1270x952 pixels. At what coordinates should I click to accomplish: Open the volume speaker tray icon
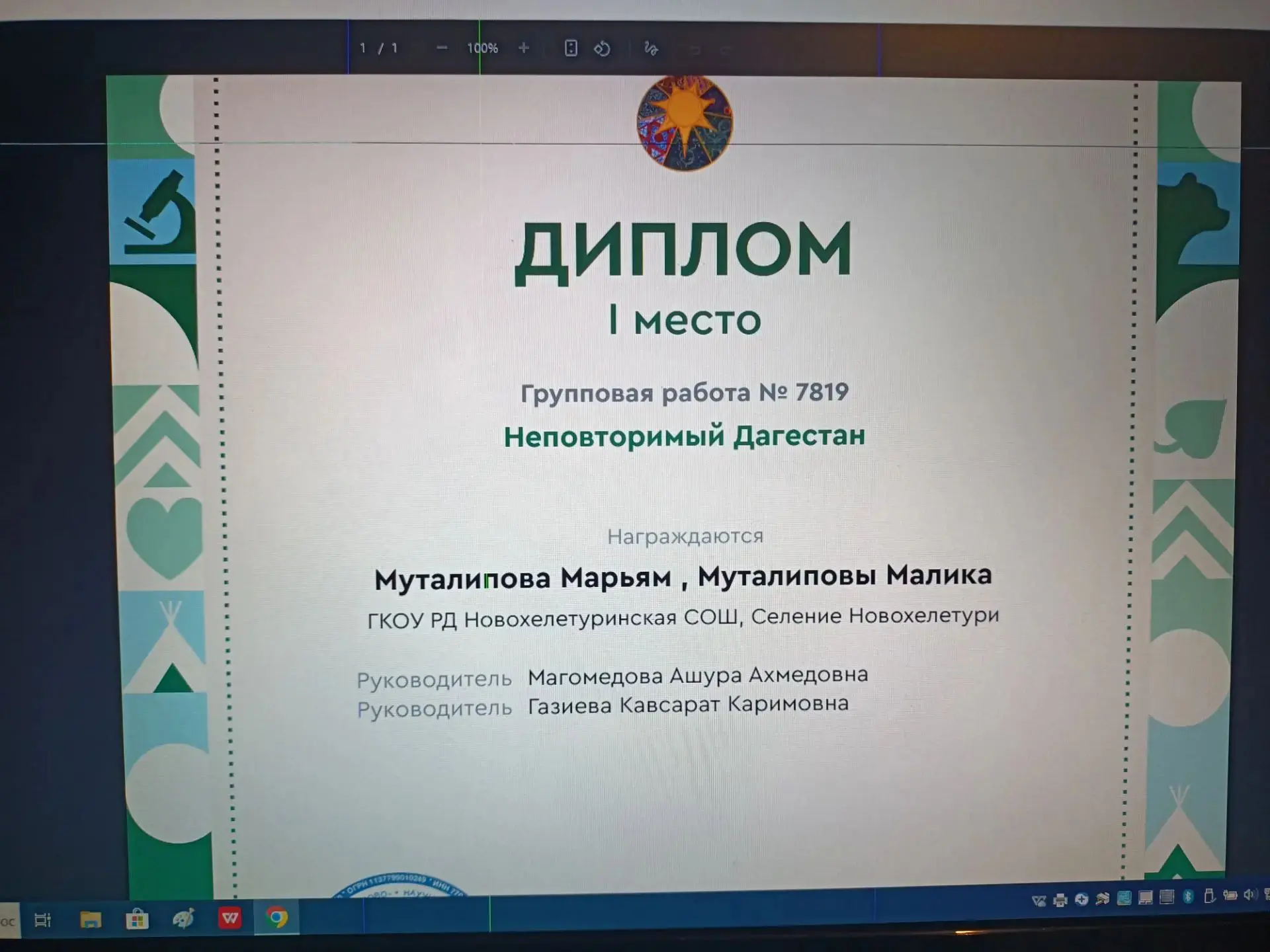tap(1251, 894)
